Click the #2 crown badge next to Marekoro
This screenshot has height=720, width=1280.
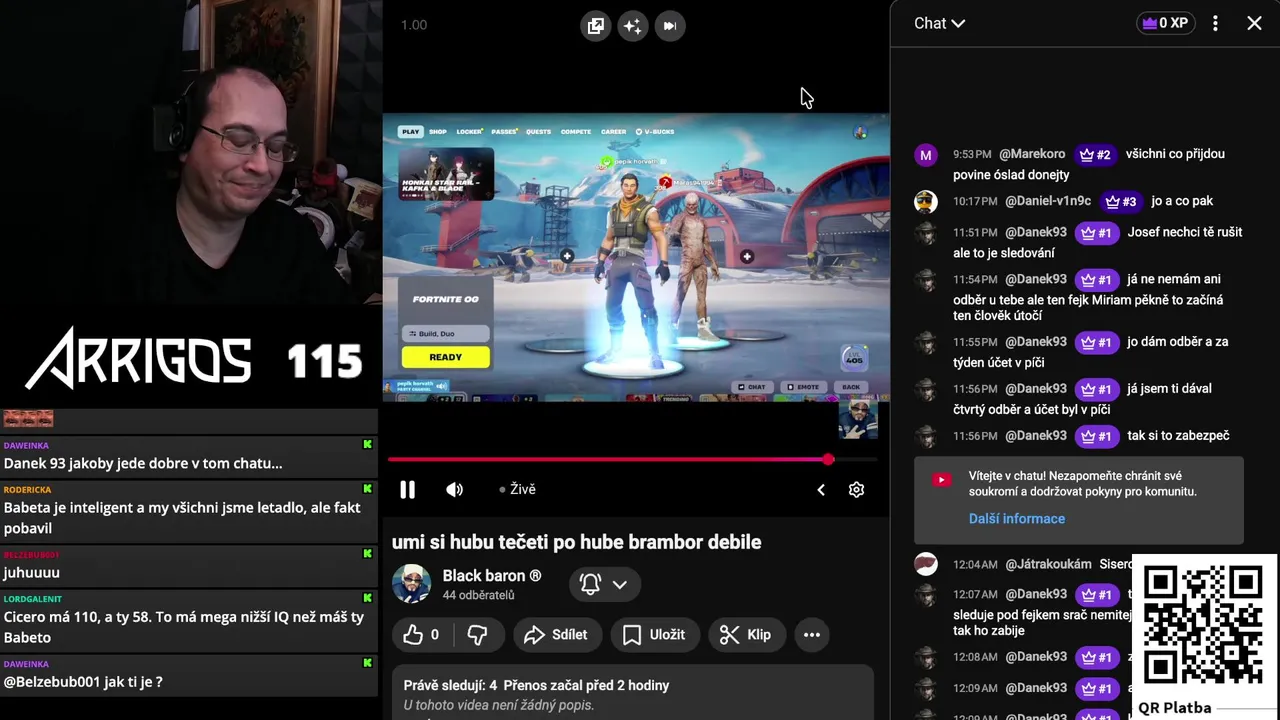tap(1095, 154)
